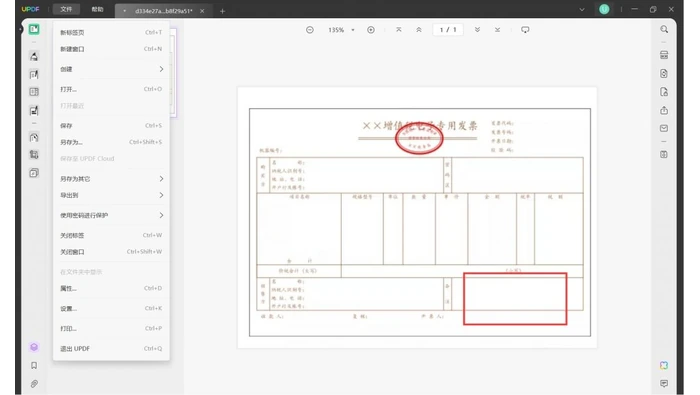Click the convert document icon in right sidebar

pos(664,74)
